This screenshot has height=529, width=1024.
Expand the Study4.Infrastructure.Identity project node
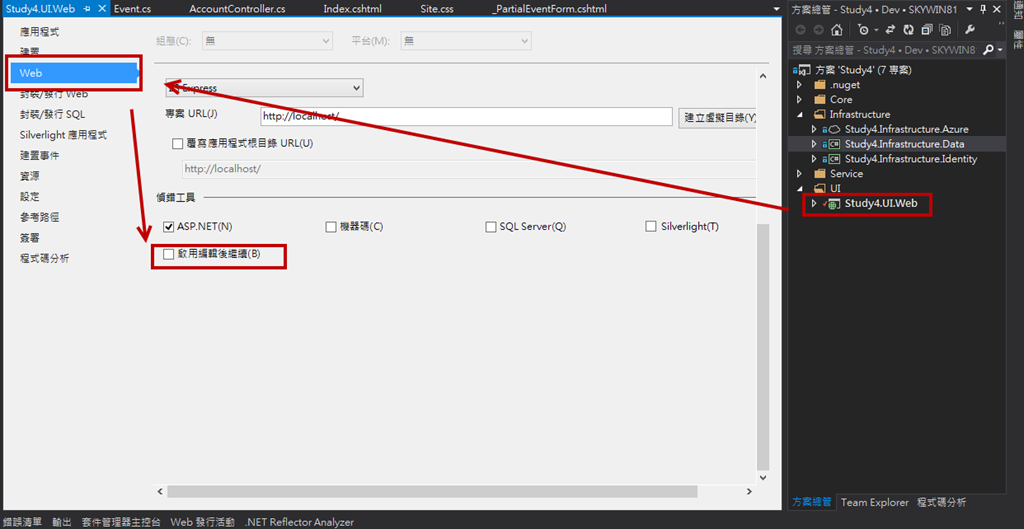coord(814,159)
